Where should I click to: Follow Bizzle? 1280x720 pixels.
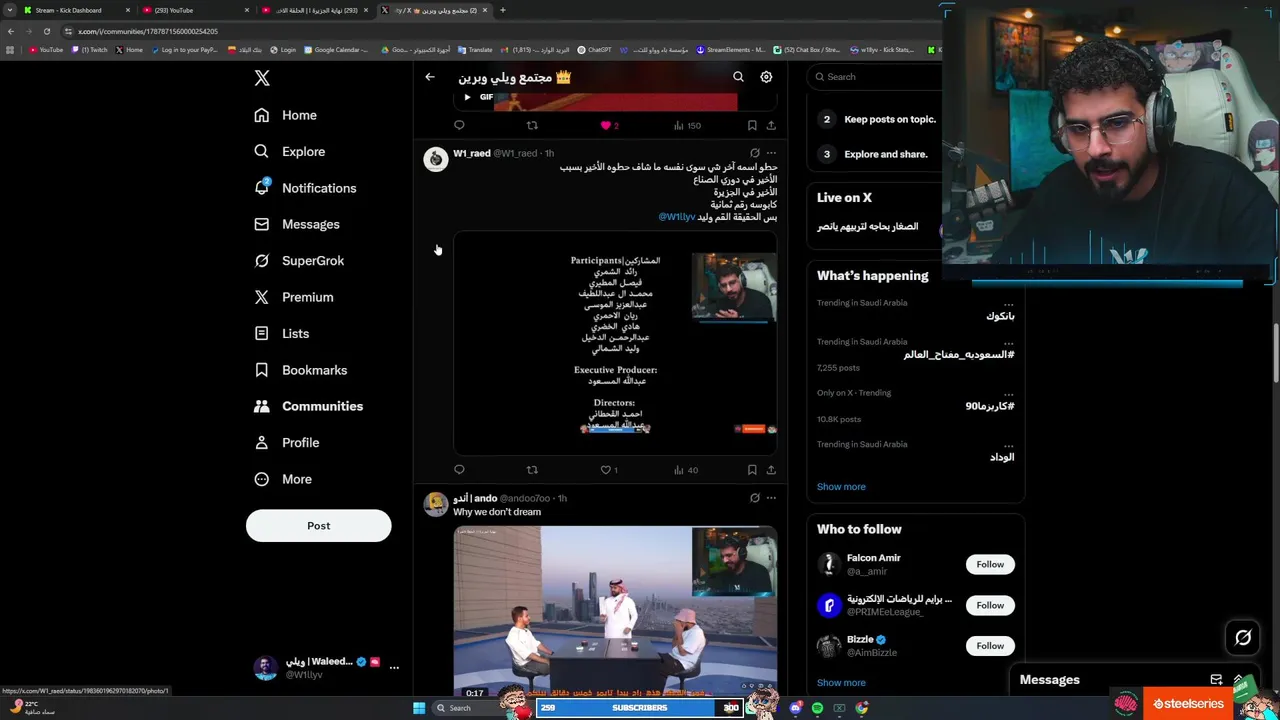coord(990,646)
